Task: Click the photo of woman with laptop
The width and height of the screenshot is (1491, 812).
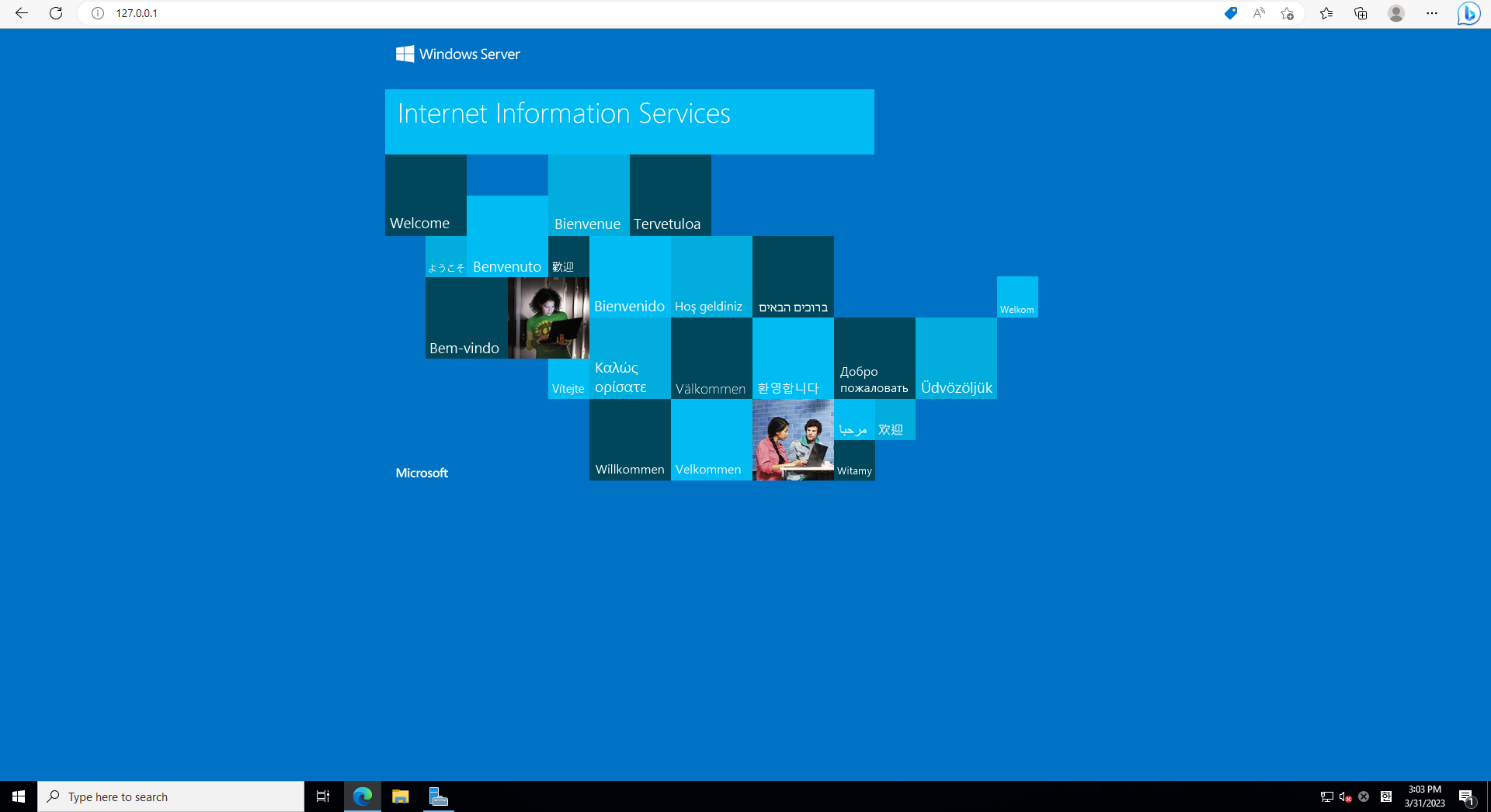Action: click(548, 318)
